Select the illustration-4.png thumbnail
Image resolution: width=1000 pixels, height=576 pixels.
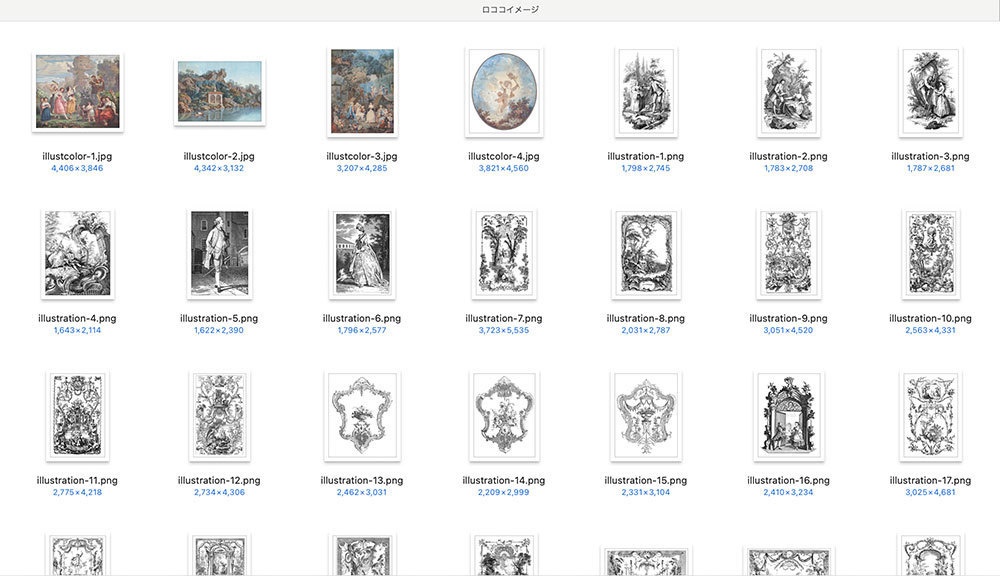[77, 254]
